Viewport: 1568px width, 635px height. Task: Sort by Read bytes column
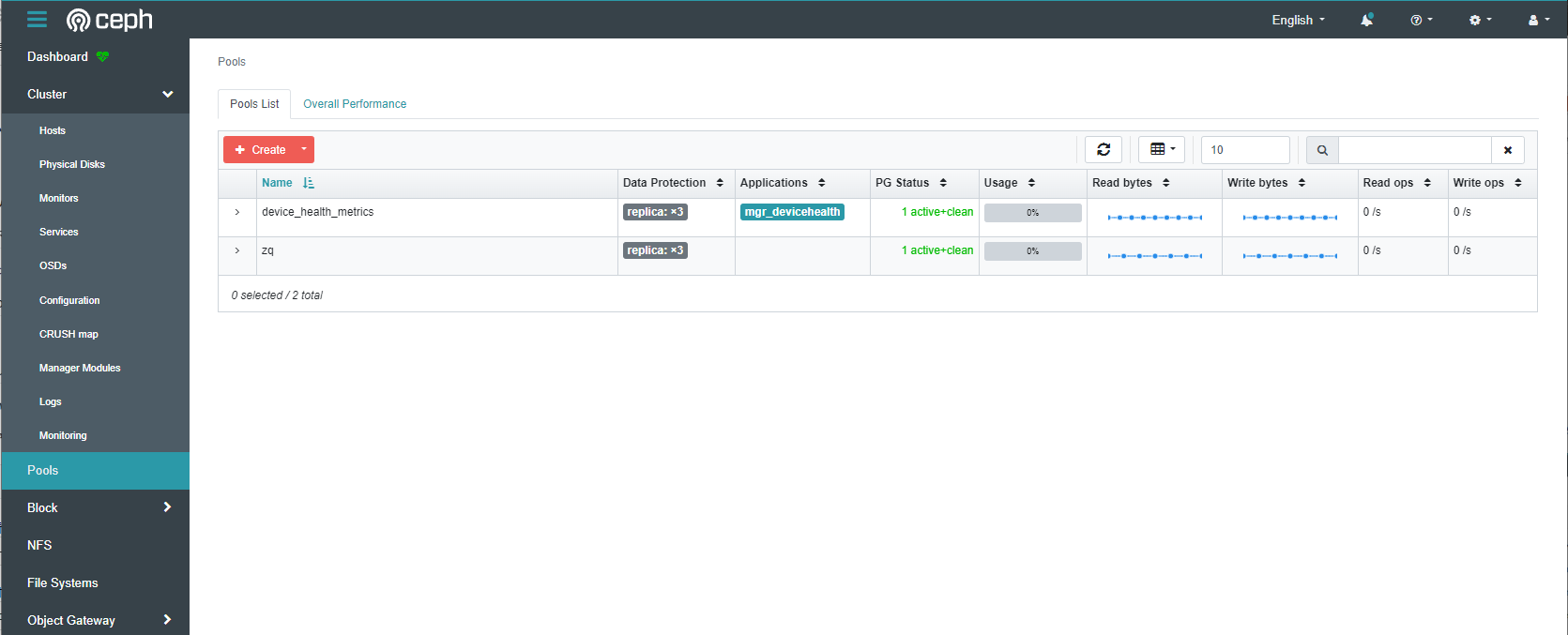[x=1165, y=183]
